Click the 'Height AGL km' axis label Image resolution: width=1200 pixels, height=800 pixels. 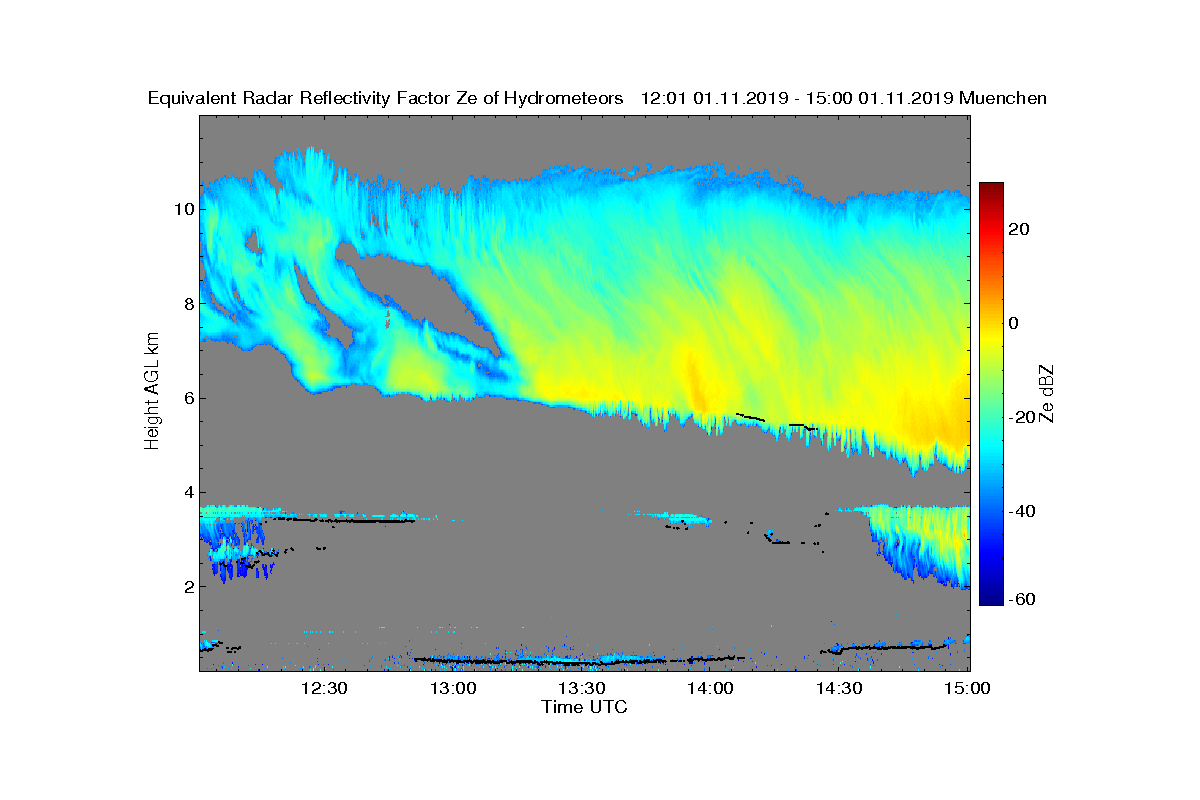click(x=152, y=392)
